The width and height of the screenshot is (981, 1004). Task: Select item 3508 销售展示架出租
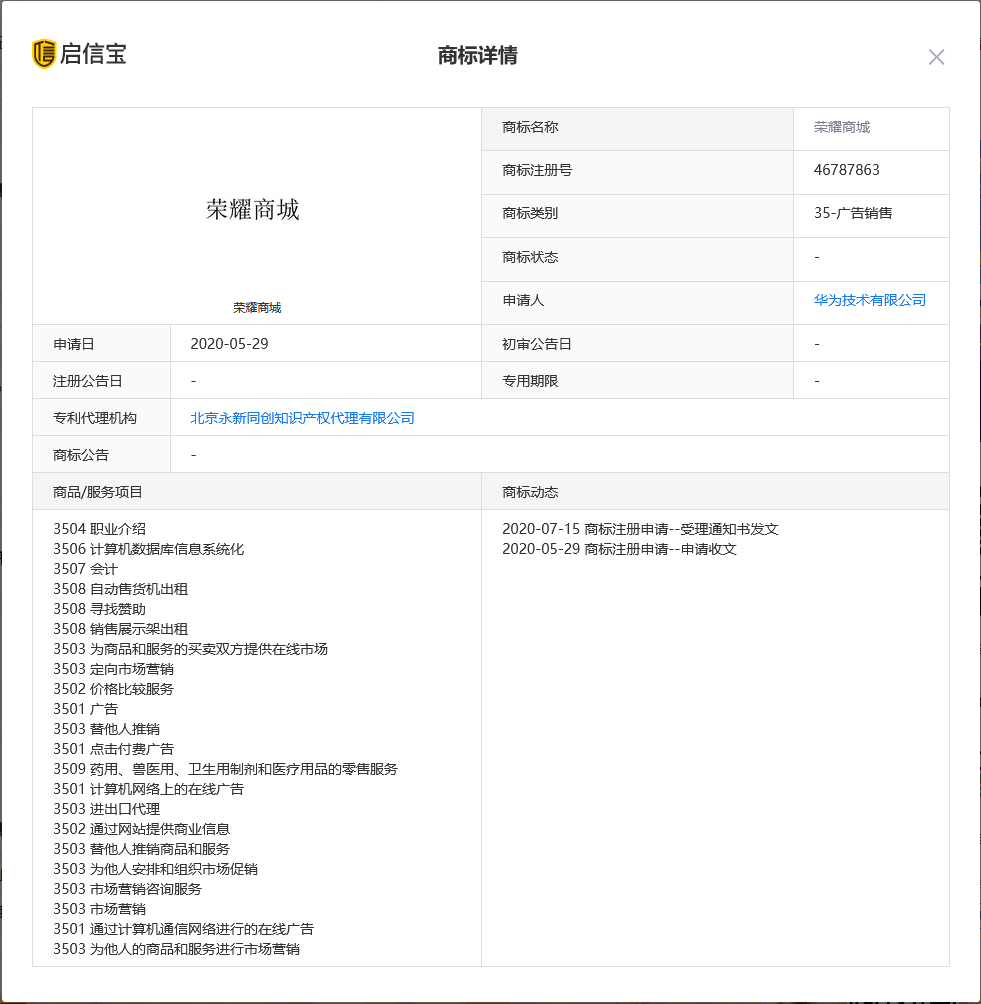[x=120, y=629]
